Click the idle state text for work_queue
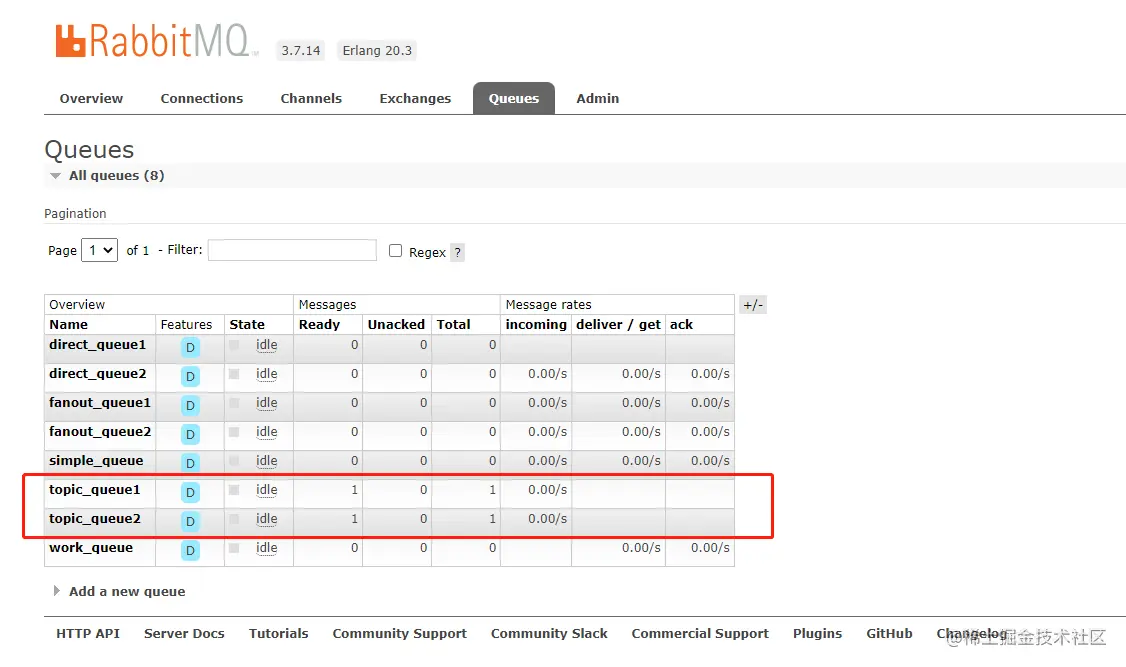Viewport: 1126px width, 667px height. [x=266, y=548]
